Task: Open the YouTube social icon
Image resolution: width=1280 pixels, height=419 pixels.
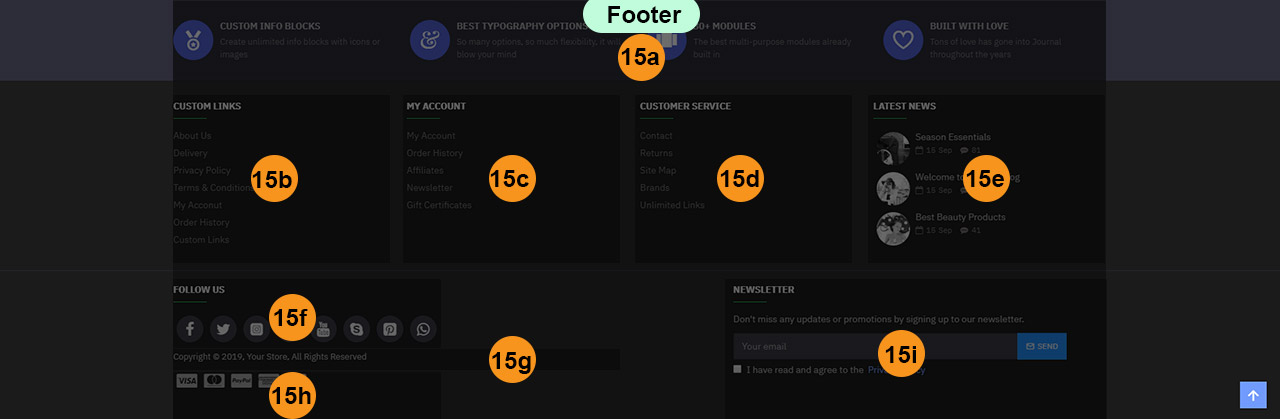Action: tap(323, 328)
